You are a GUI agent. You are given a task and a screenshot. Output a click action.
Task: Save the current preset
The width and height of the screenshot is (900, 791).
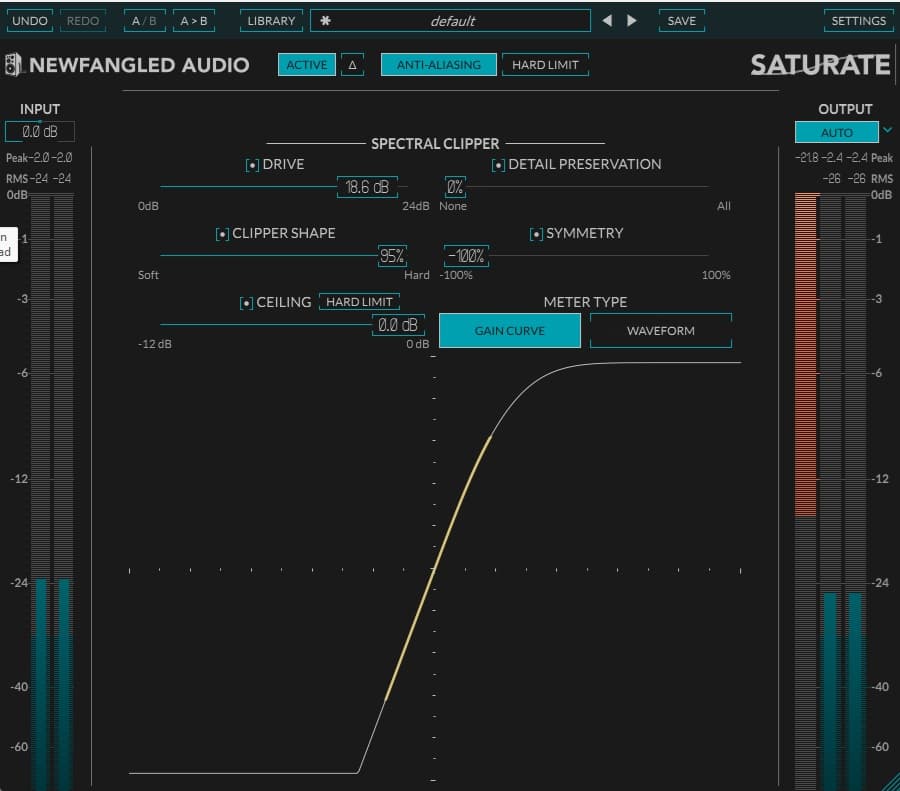click(681, 20)
